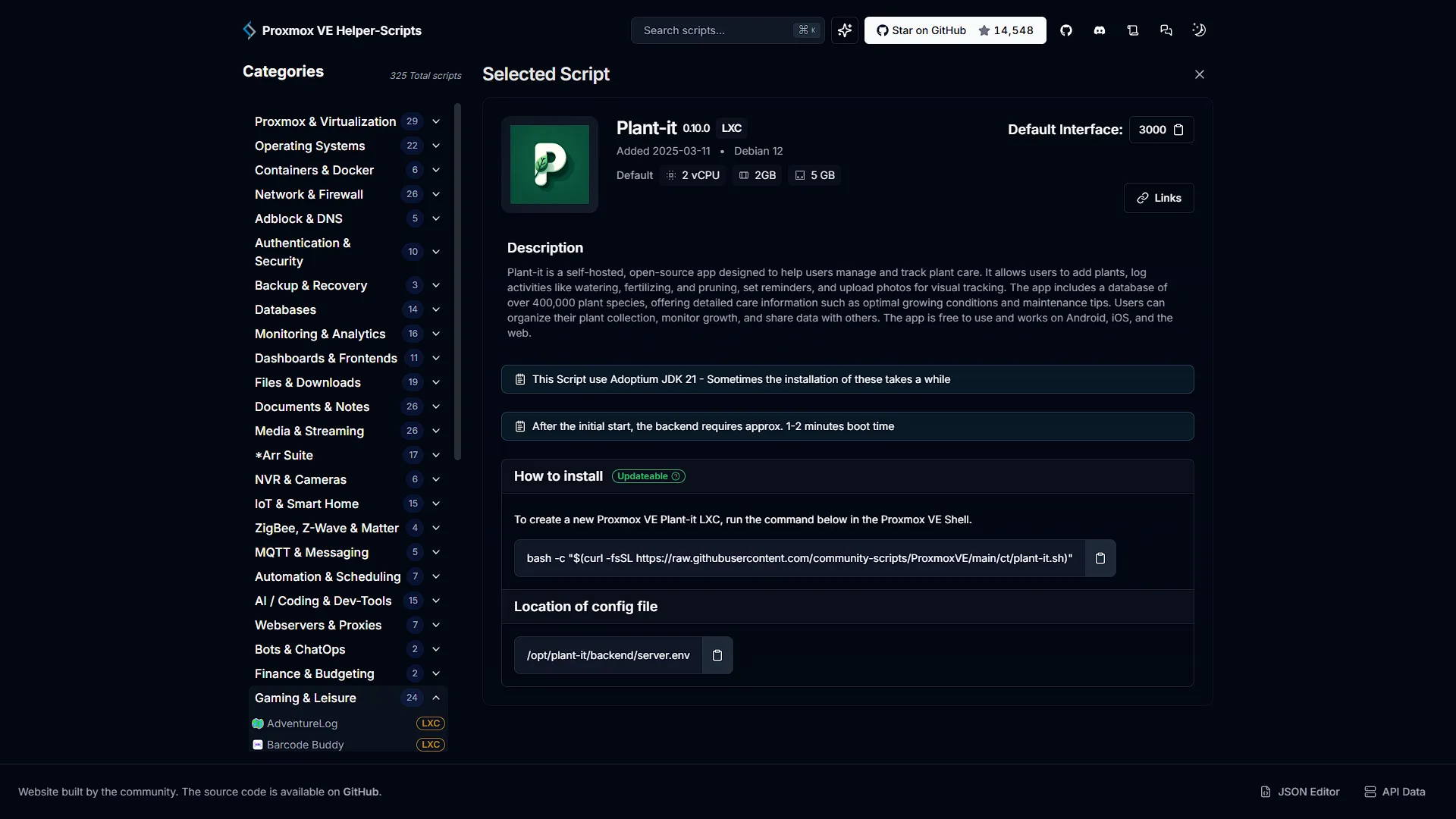Open the GitHub repository icon
Image resolution: width=1456 pixels, height=819 pixels.
point(1066,30)
